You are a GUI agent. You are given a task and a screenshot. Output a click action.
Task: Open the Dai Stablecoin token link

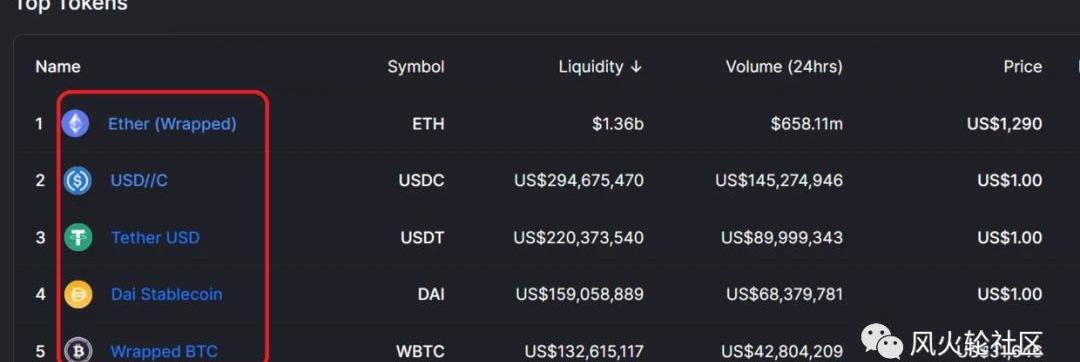click(167, 295)
